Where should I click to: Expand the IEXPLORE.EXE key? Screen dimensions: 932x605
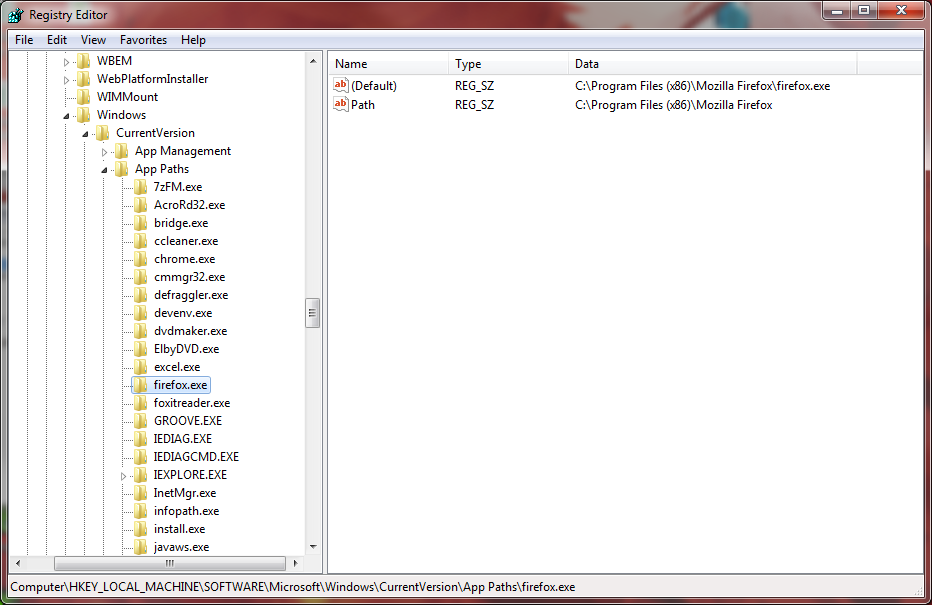(x=124, y=476)
